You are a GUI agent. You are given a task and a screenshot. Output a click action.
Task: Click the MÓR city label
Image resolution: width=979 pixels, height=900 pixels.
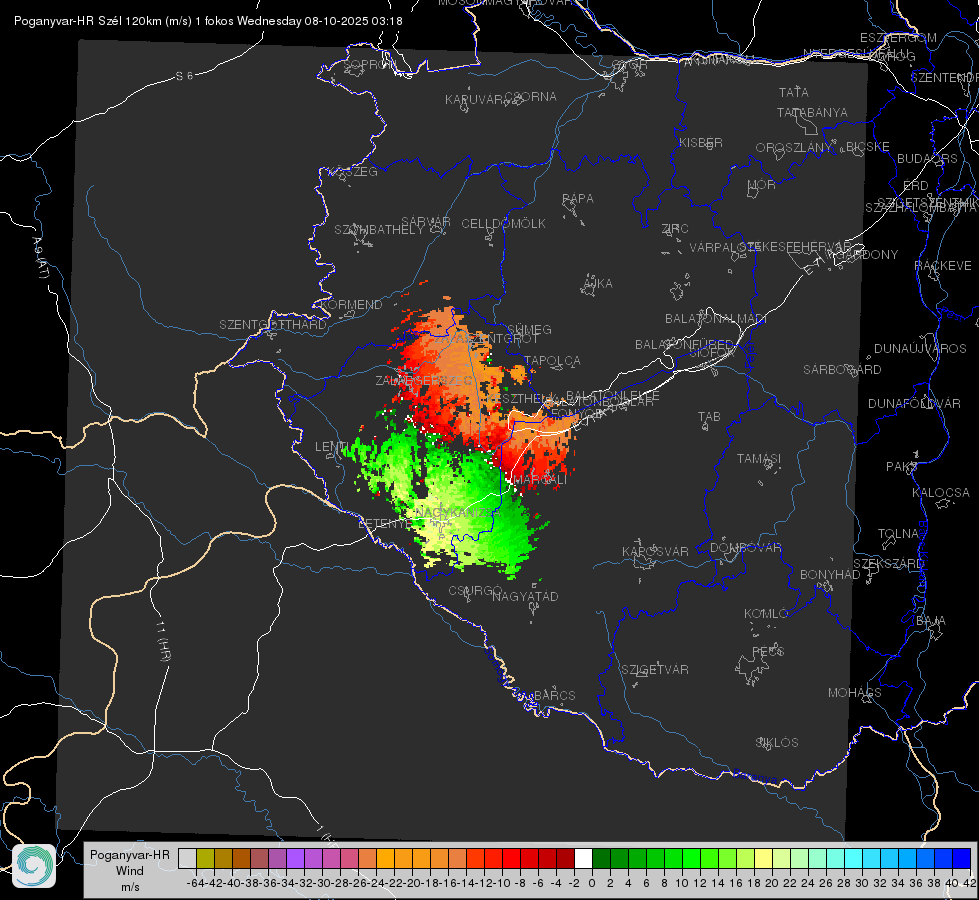tap(762, 184)
